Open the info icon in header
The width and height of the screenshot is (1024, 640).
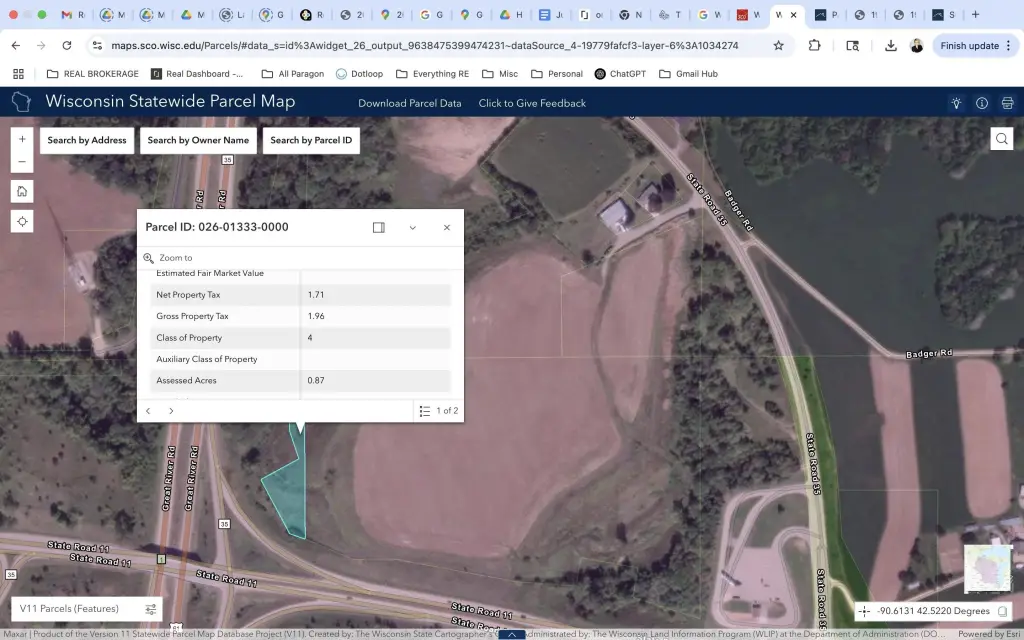982,103
